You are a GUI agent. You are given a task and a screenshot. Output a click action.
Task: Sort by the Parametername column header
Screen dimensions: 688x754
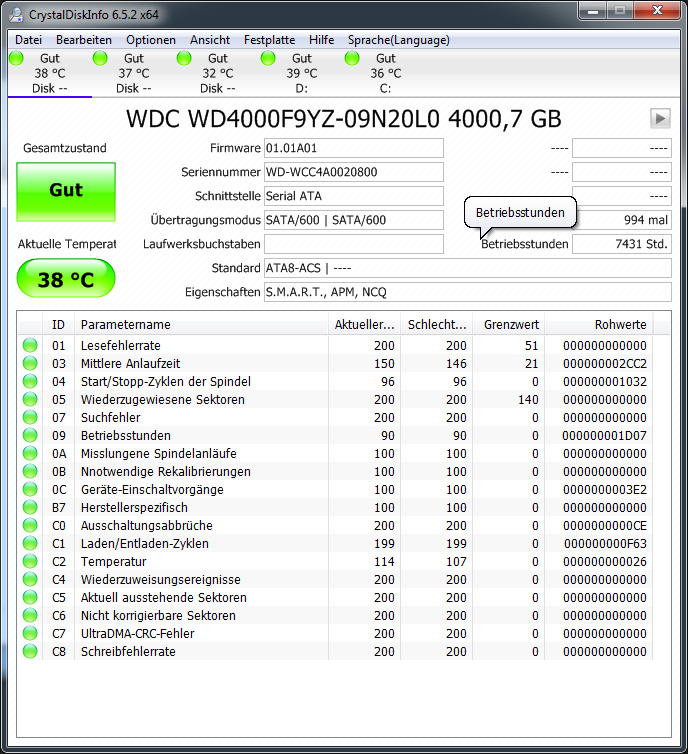tap(201, 325)
